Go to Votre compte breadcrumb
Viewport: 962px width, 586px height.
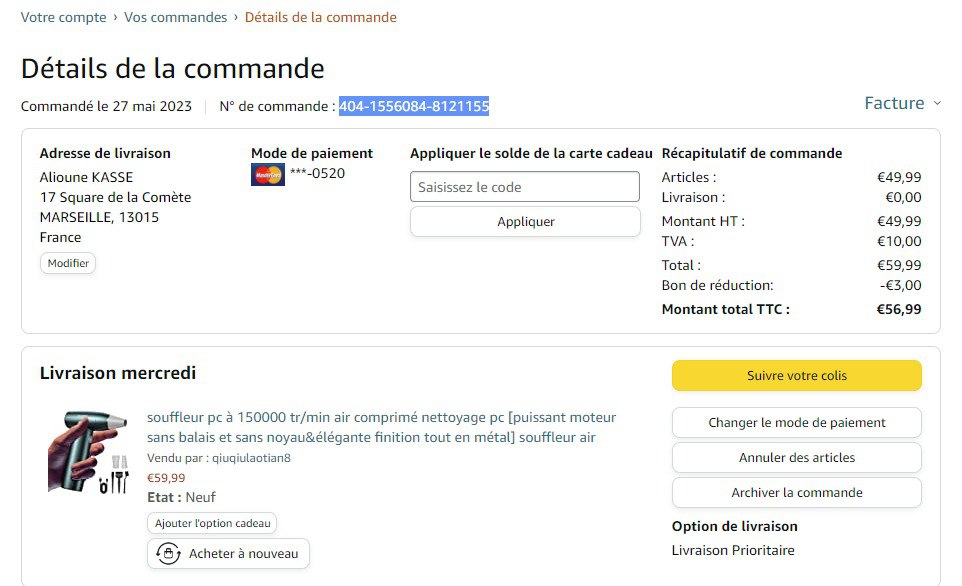(64, 17)
